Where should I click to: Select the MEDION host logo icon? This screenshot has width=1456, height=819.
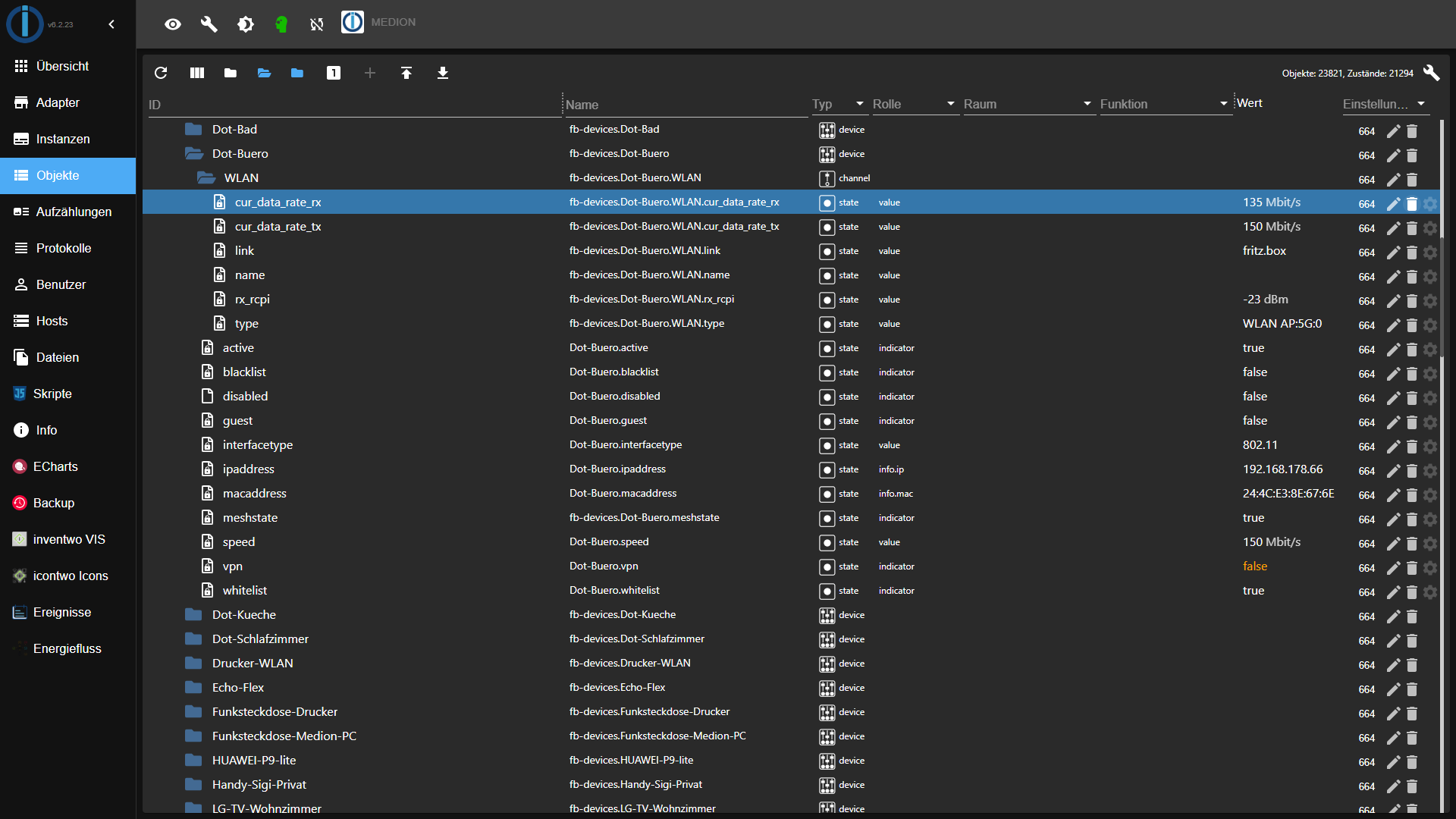[353, 22]
